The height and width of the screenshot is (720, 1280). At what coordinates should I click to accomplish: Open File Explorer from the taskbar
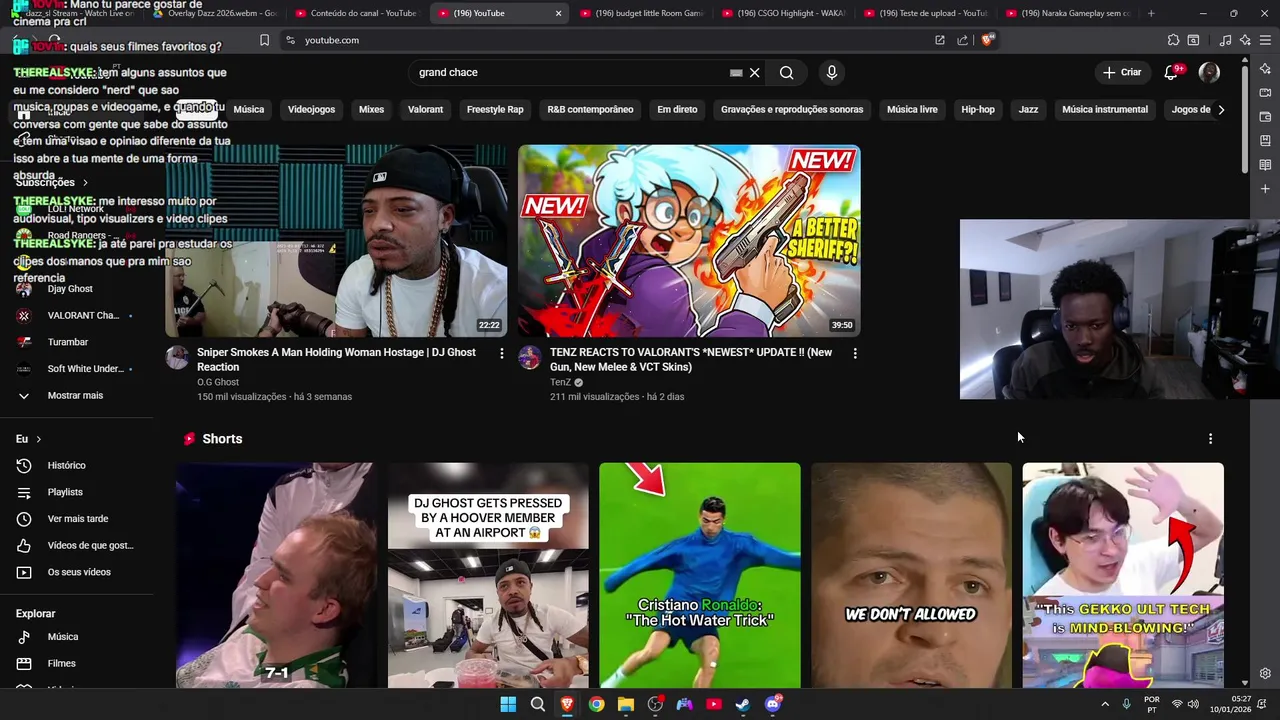[x=626, y=704]
